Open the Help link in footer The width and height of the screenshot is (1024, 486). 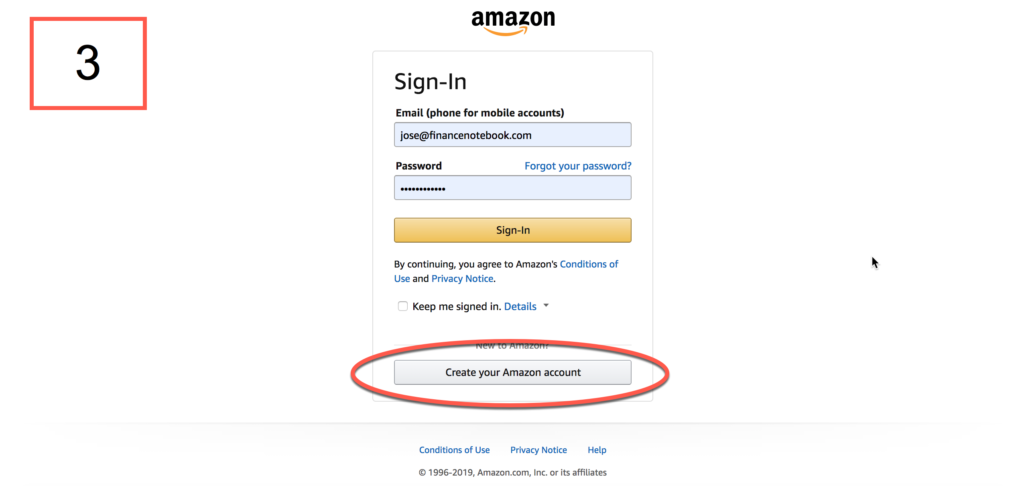(x=597, y=450)
